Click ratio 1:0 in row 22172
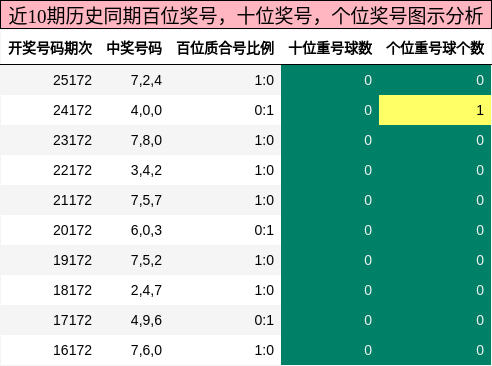Viewport: 492px width, 366px height. click(264, 170)
